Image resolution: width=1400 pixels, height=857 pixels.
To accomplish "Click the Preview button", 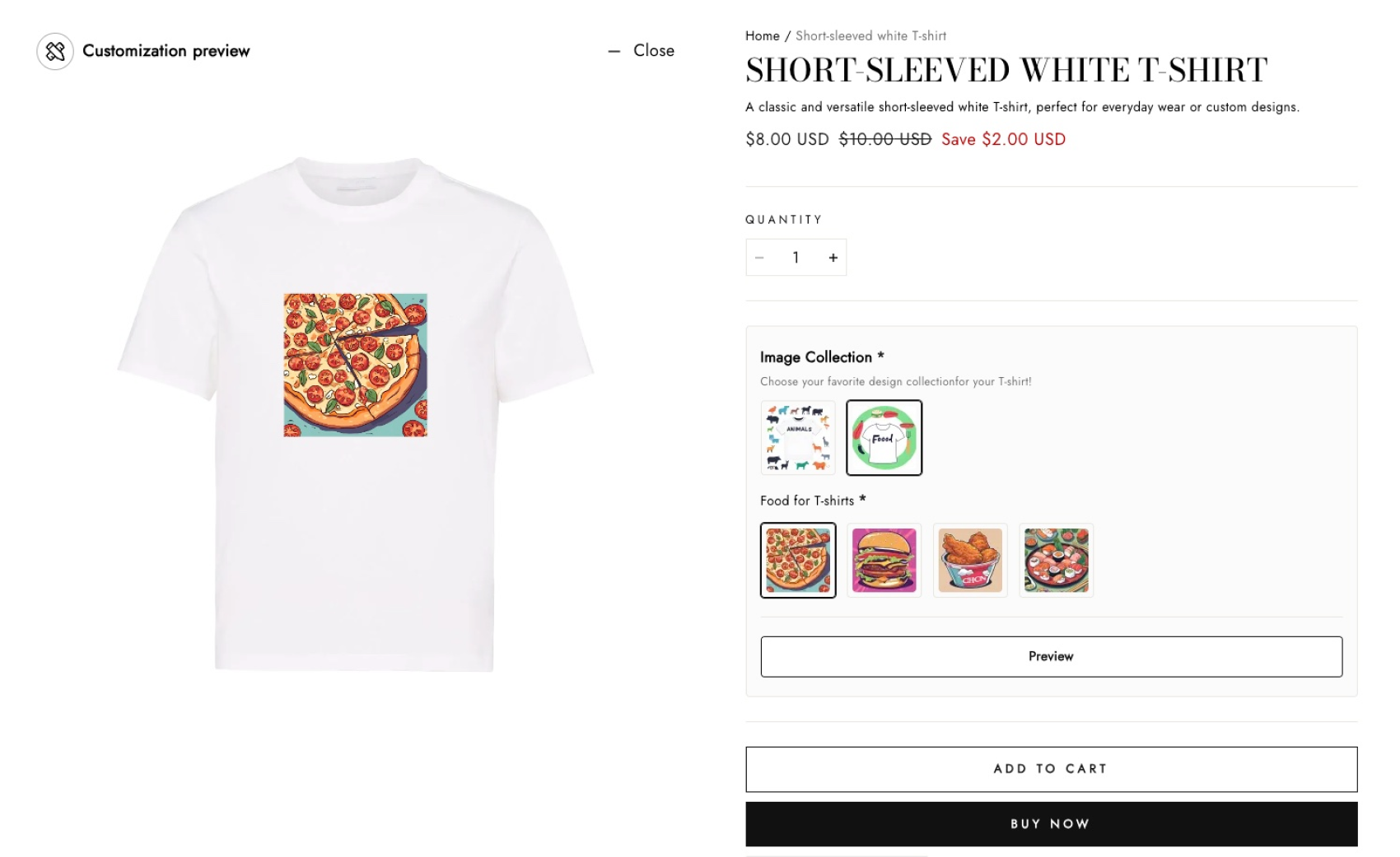I will point(1051,656).
